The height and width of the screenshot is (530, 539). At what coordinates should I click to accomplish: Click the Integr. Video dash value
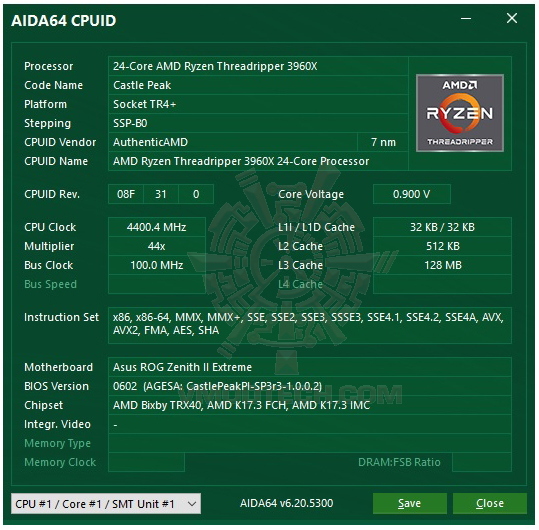[116, 426]
